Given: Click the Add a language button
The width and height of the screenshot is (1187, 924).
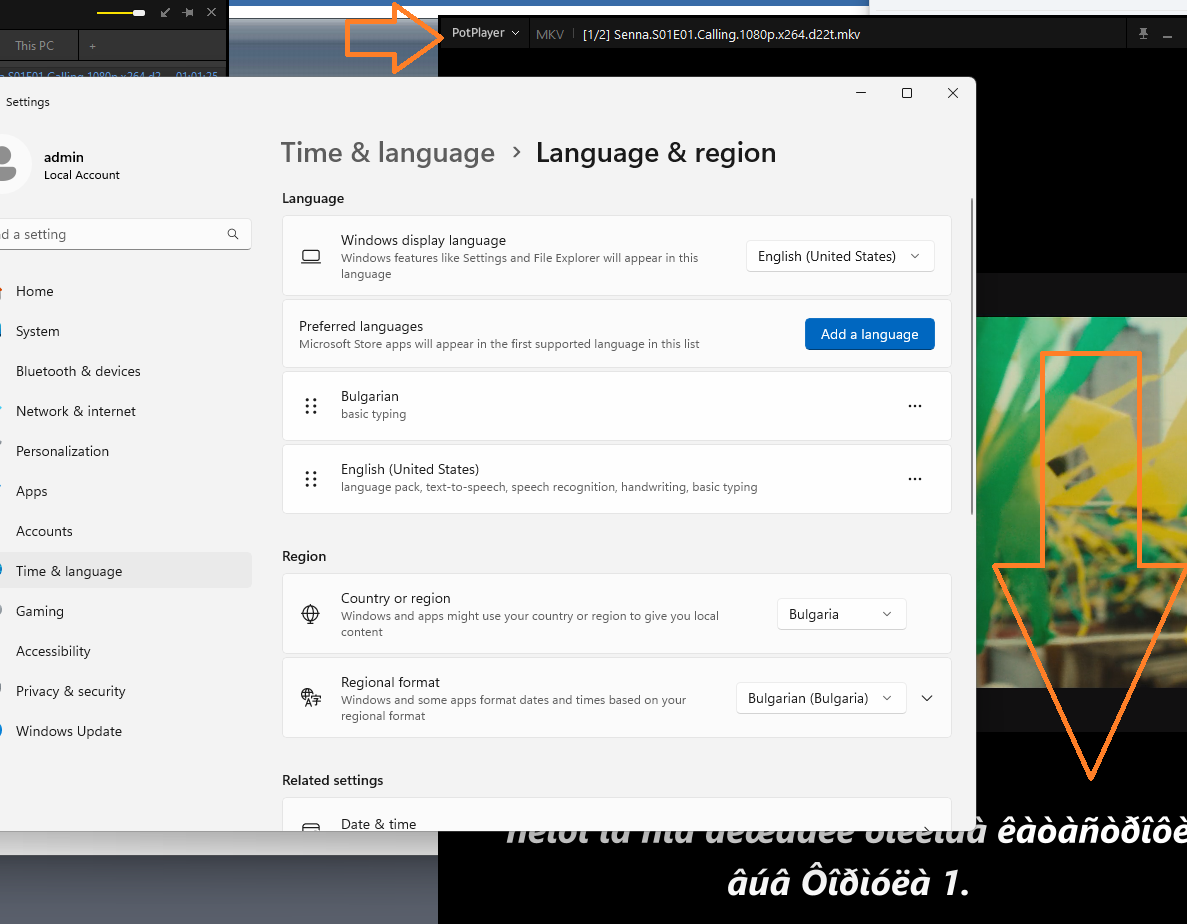Looking at the screenshot, I should (x=869, y=334).
